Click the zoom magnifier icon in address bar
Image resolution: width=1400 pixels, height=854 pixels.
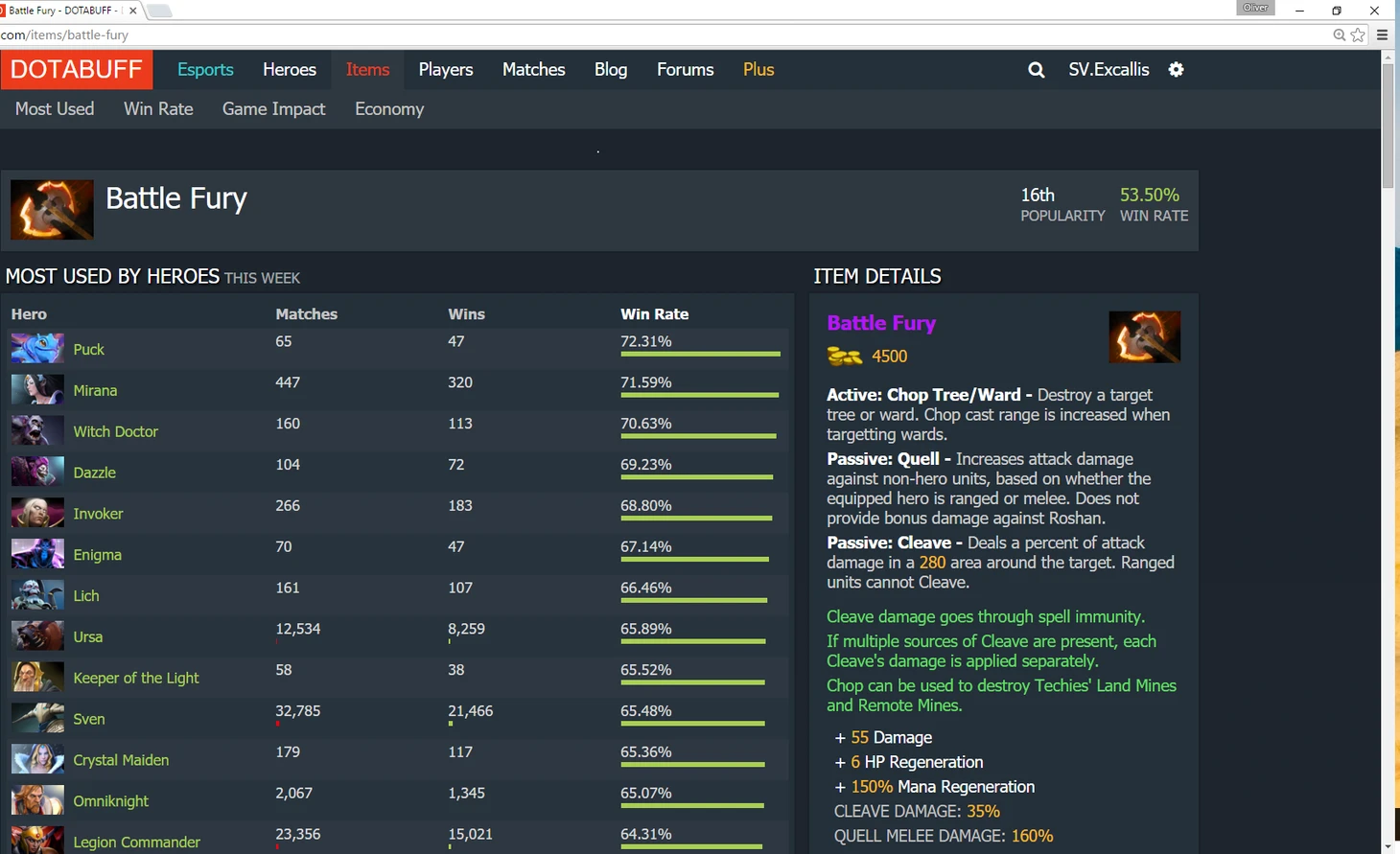pyautogui.click(x=1340, y=35)
